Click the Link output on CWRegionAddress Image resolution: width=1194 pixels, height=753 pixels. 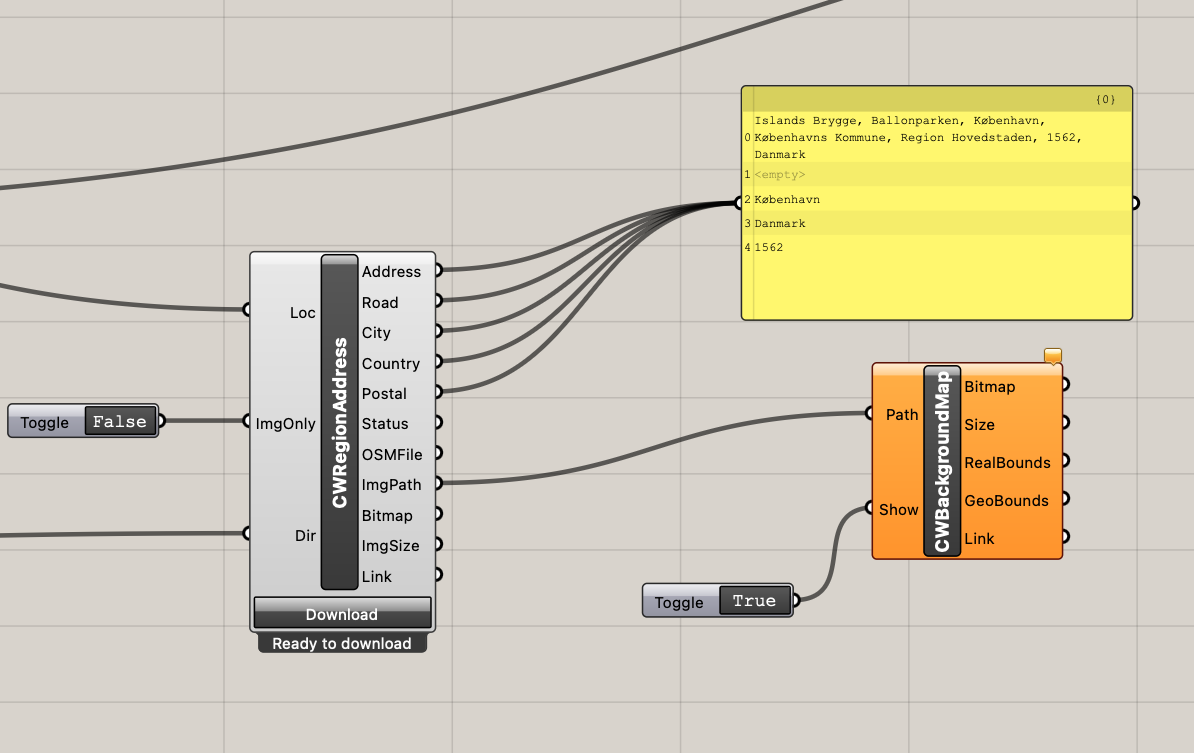pos(376,576)
